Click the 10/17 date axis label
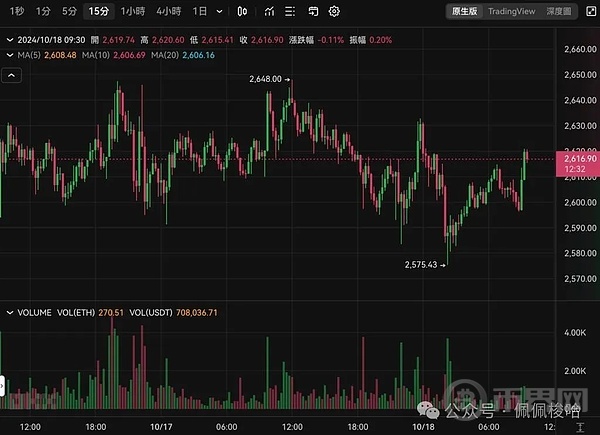 pos(161,427)
